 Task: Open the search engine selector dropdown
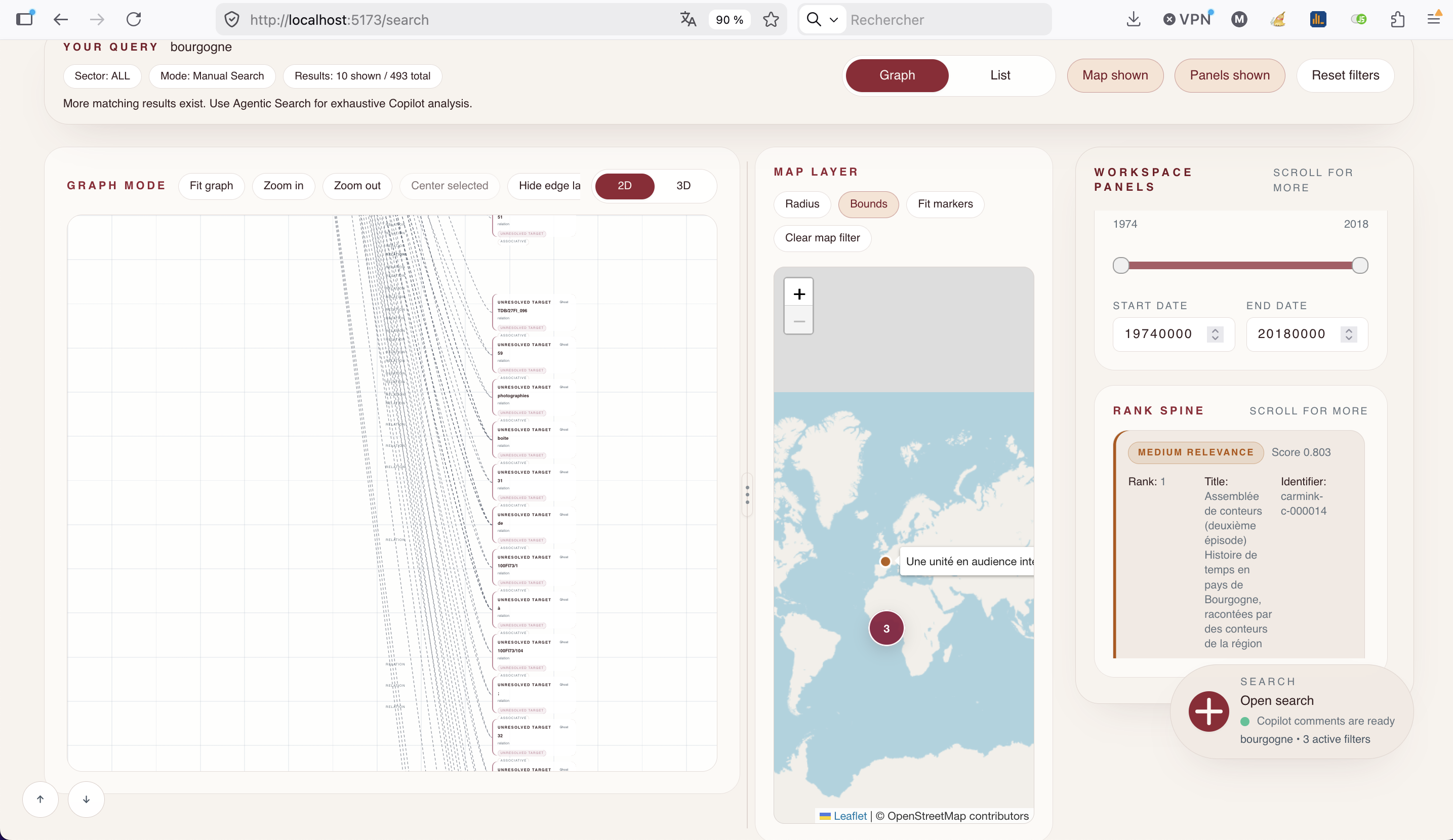[822, 20]
